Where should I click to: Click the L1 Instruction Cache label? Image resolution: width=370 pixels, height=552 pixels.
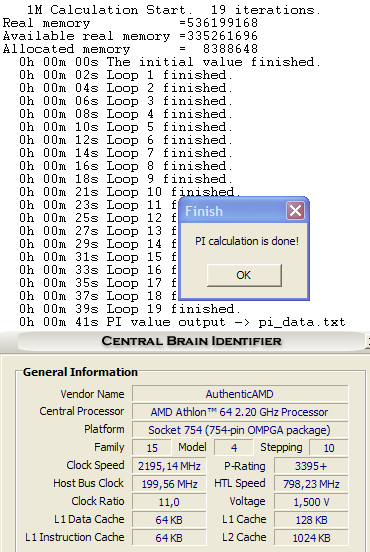[75, 537]
